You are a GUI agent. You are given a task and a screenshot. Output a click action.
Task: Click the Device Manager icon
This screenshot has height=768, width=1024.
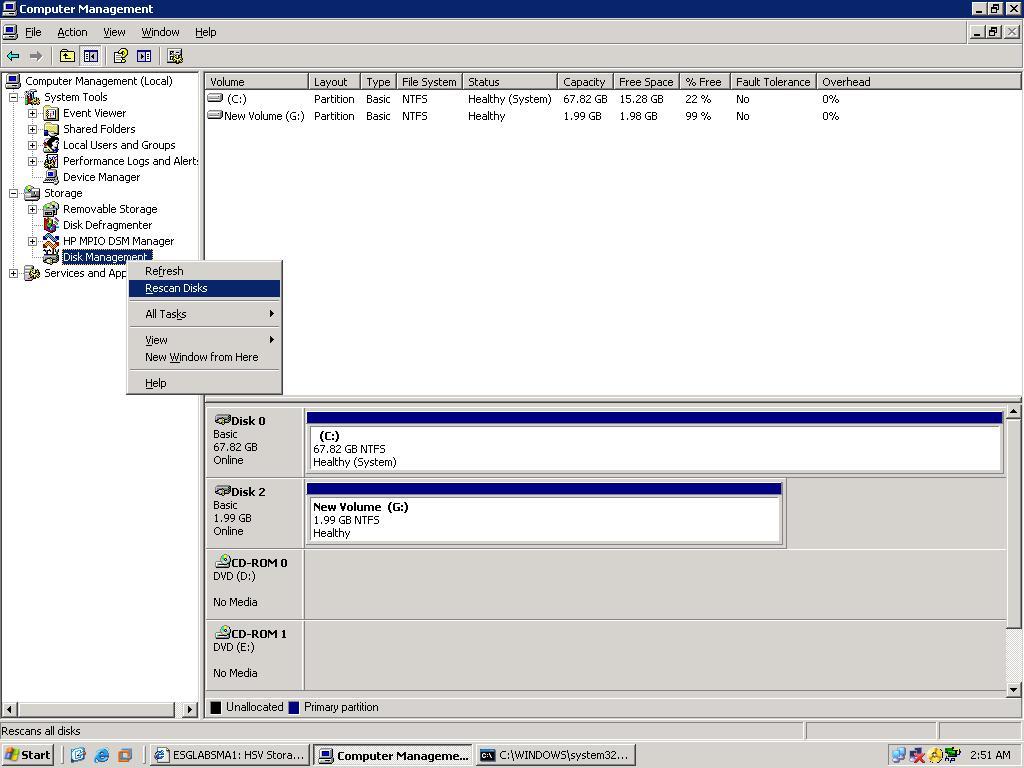click(51, 177)
